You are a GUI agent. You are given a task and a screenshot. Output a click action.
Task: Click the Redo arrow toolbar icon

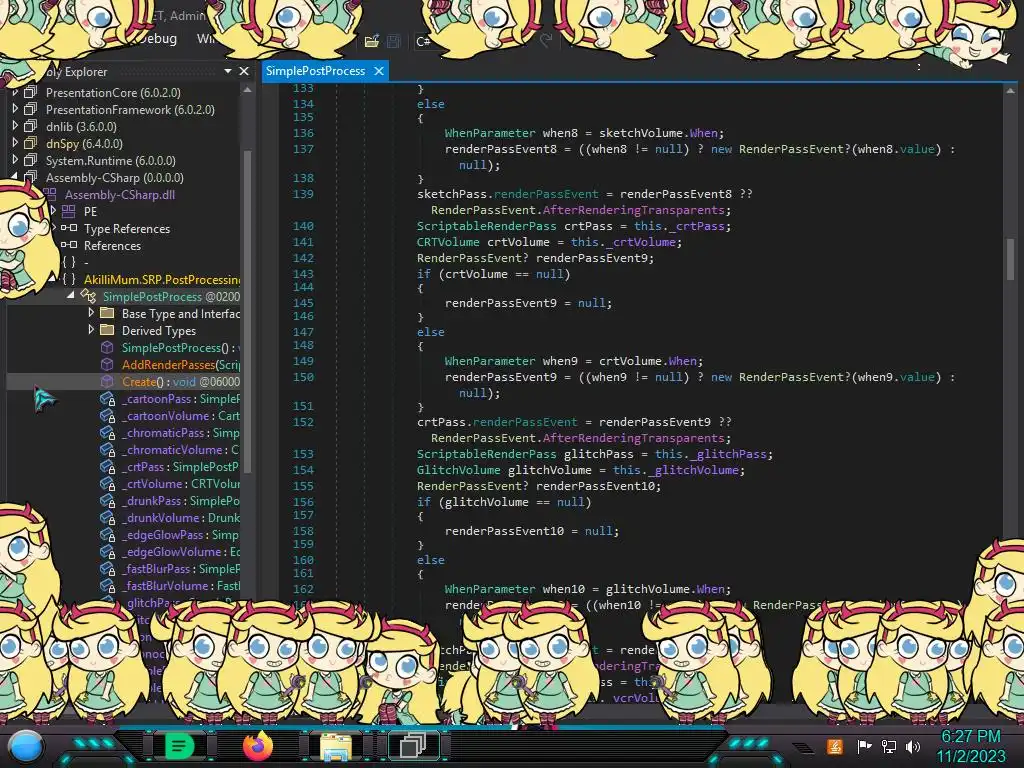coord(545,41)
